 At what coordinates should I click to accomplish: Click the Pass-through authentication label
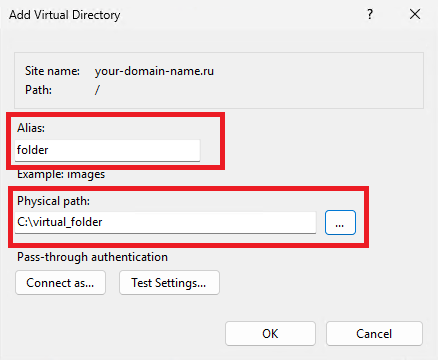coord(92,257)
